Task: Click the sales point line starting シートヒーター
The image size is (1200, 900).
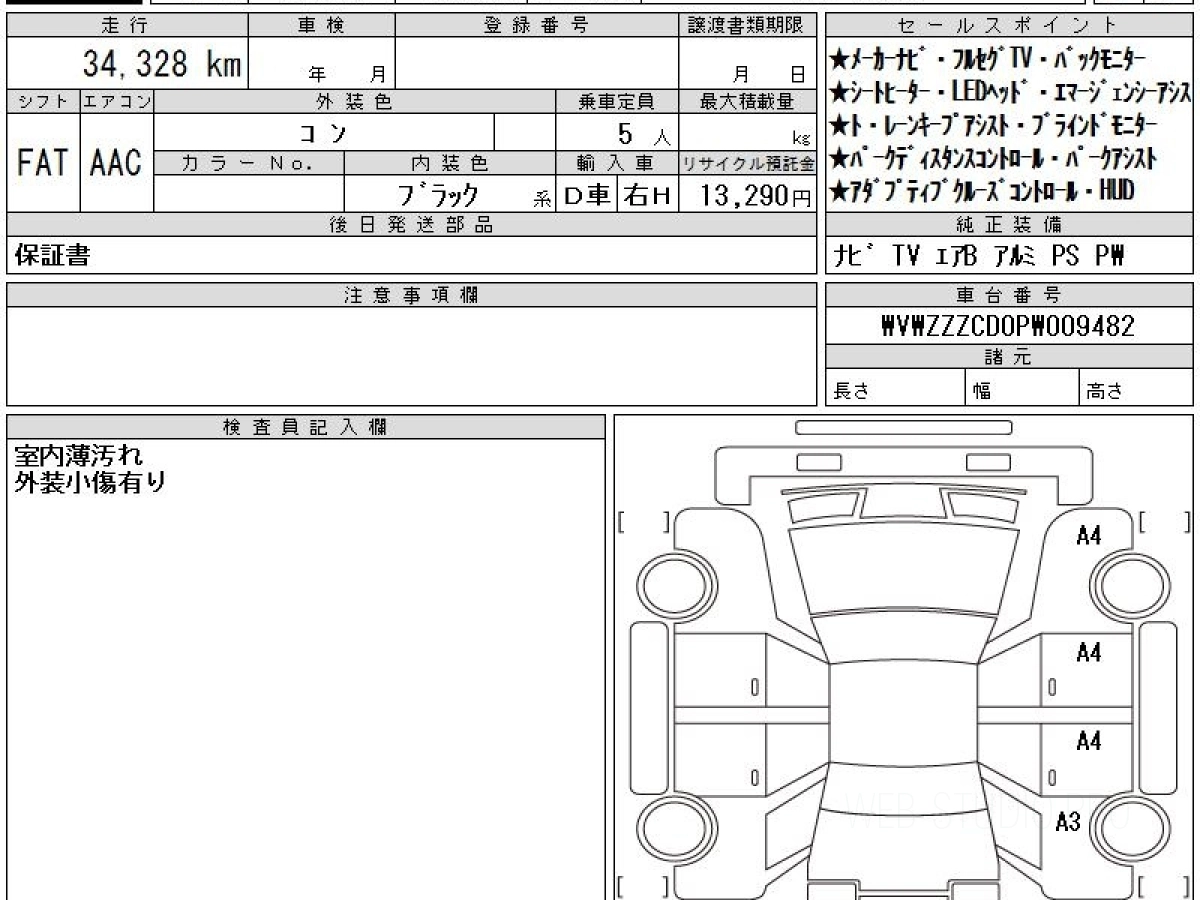Action: coord(1010,93)
